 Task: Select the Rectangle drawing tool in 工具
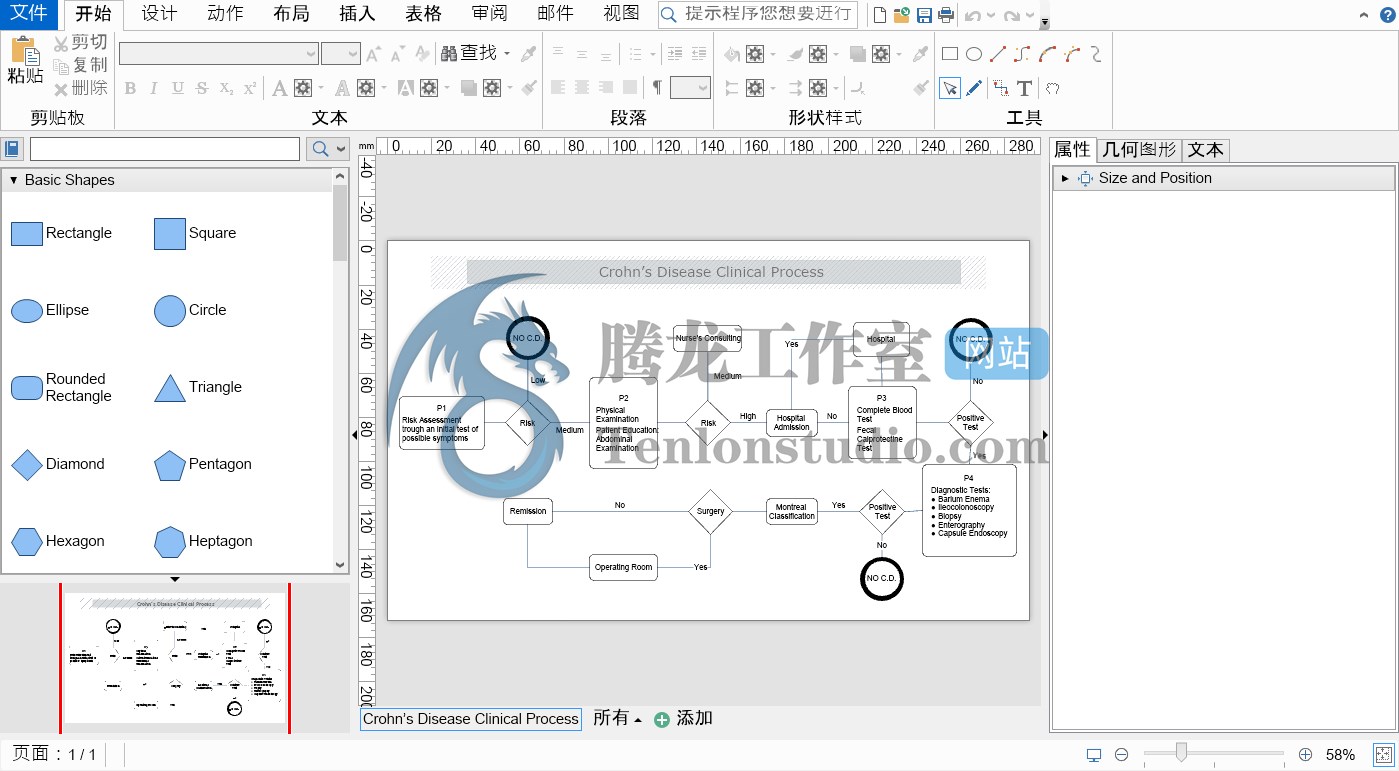[x=950, y=54]
